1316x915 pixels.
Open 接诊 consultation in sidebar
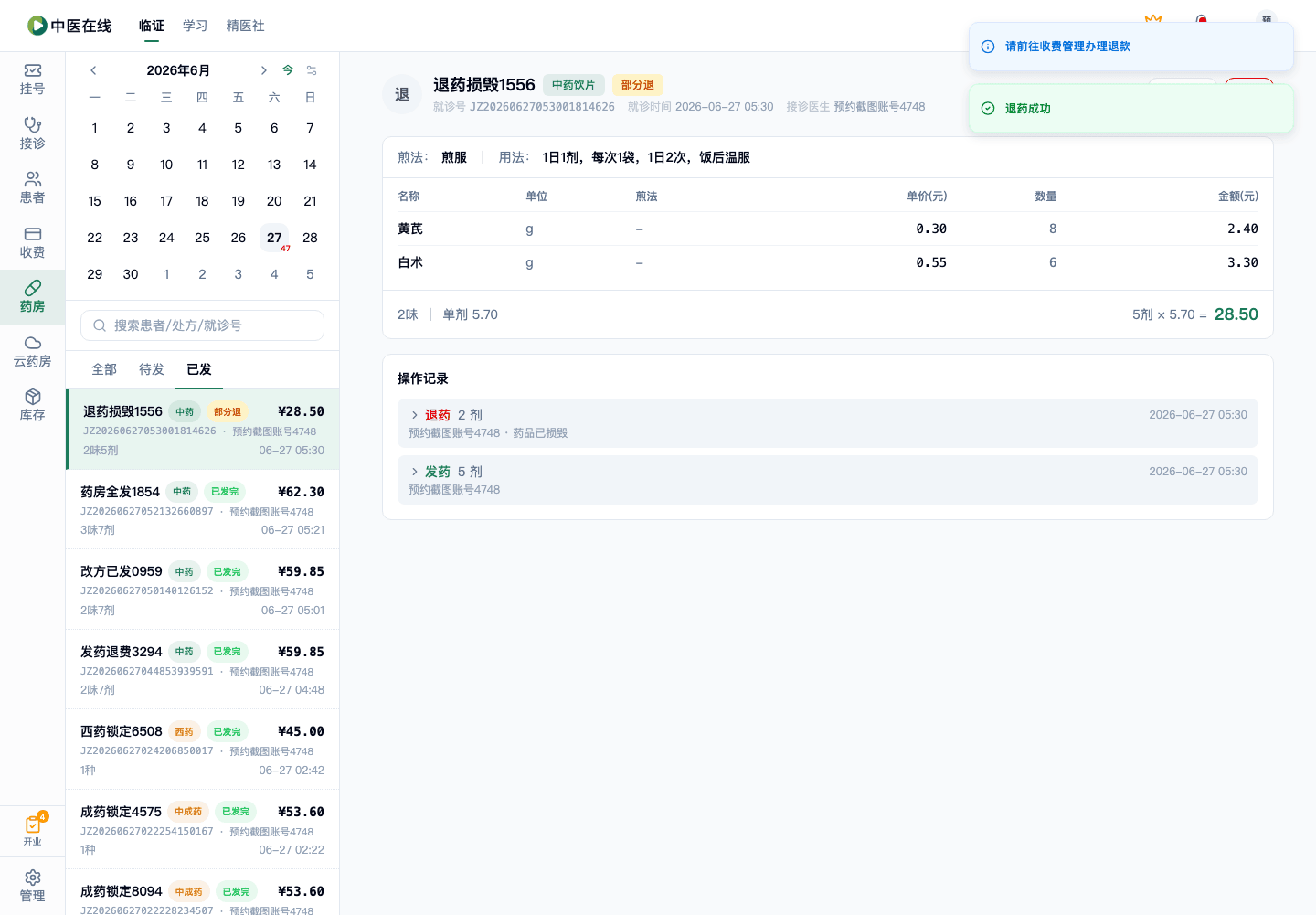pos(32,133)
